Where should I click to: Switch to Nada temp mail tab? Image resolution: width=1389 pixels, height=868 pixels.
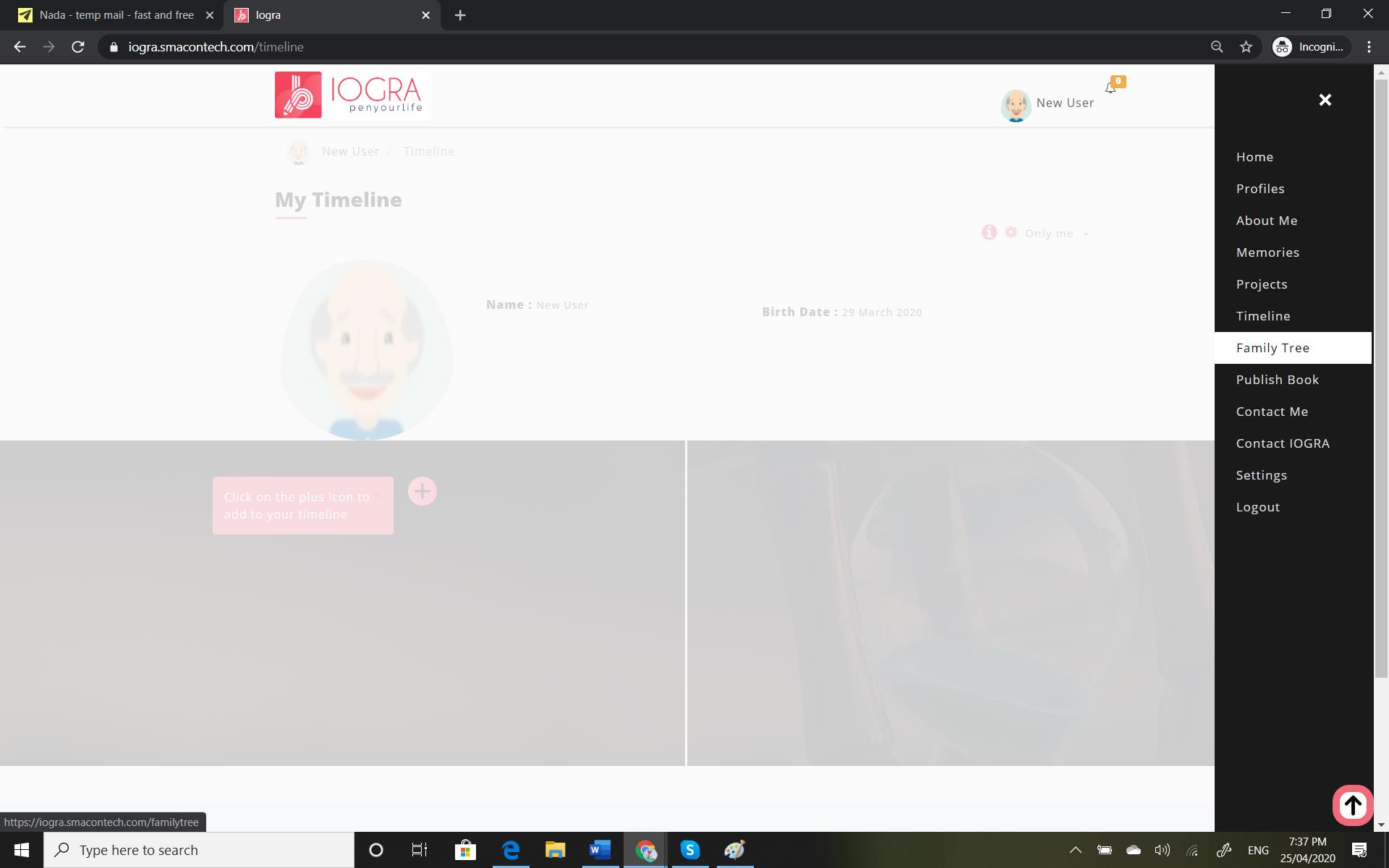click(116, 15)
